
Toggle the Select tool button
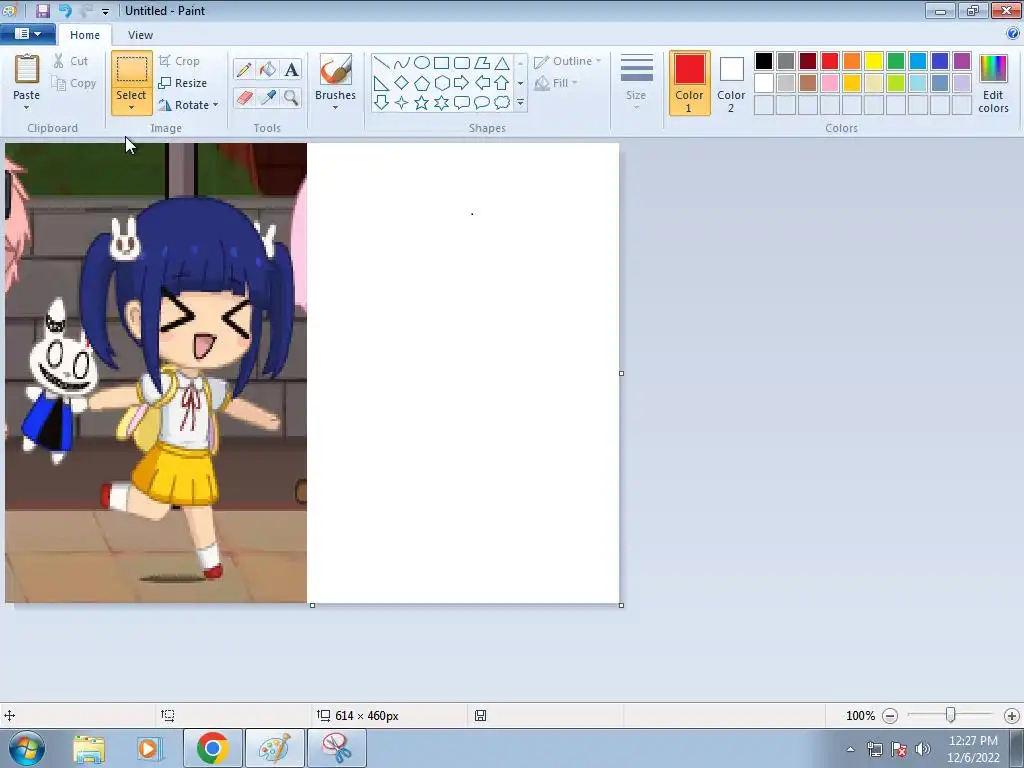(131, 71)
